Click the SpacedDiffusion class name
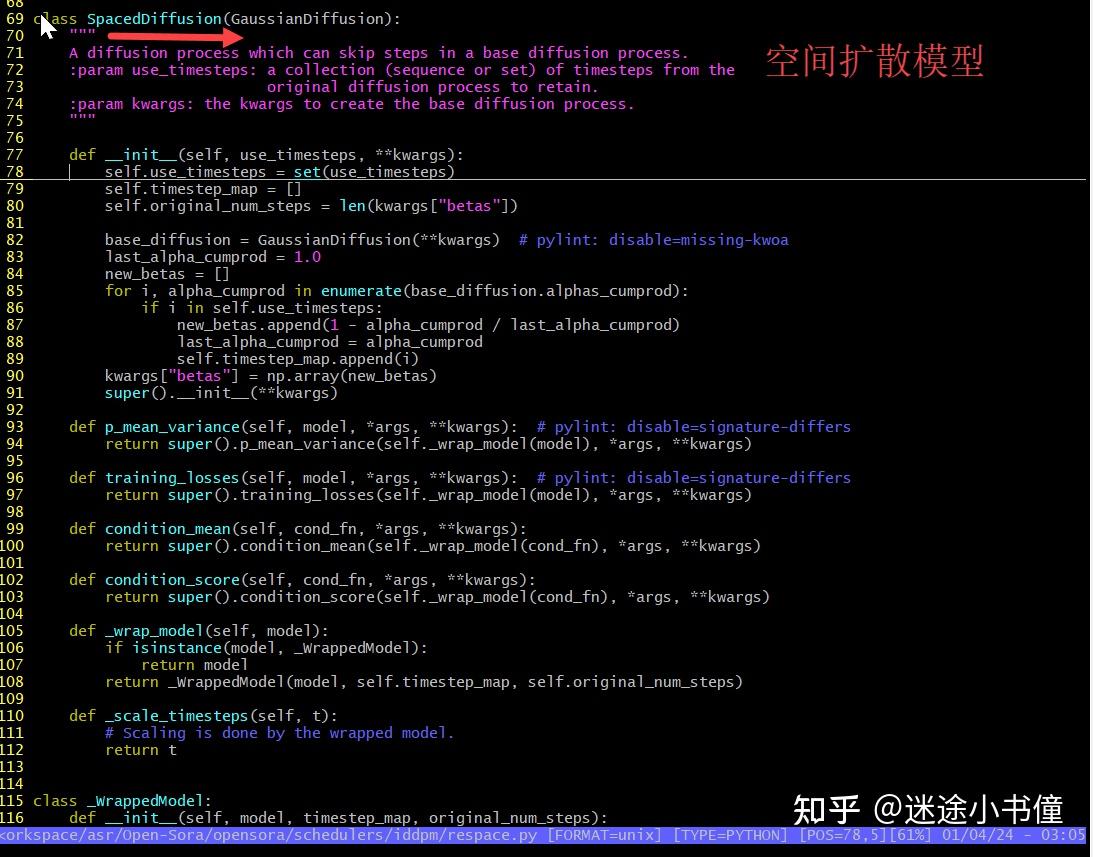1093x857 pixels. pyautogui.click(x=154, y=18)
